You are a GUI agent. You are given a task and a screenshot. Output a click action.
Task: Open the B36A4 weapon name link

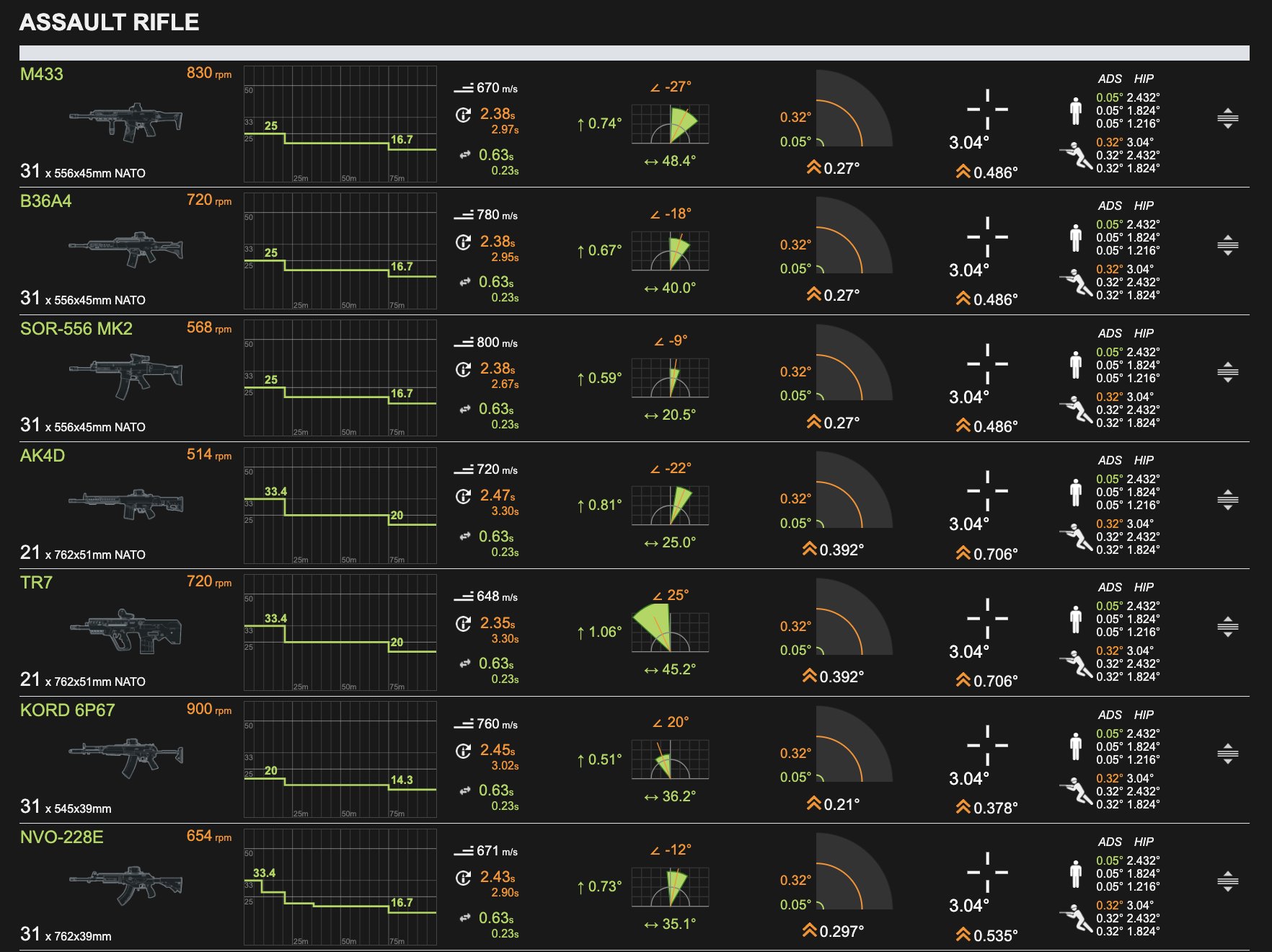[46, 201]
